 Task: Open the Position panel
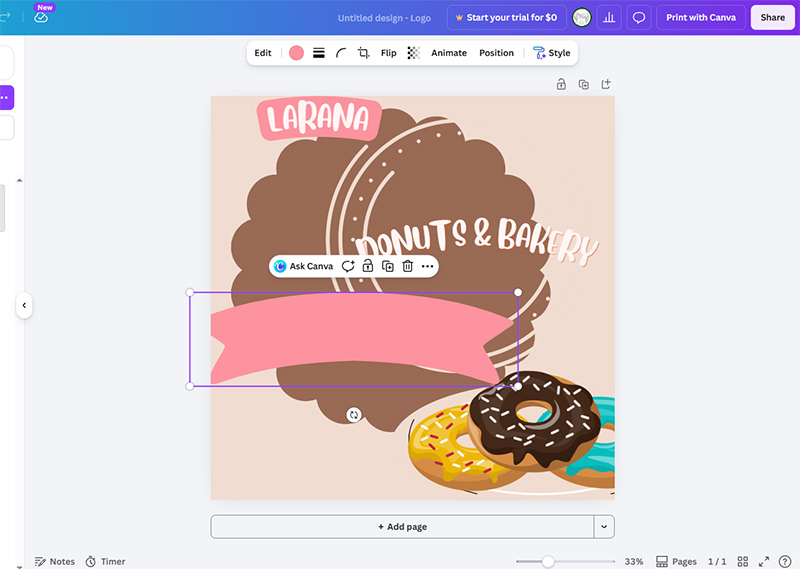point(496,53)
